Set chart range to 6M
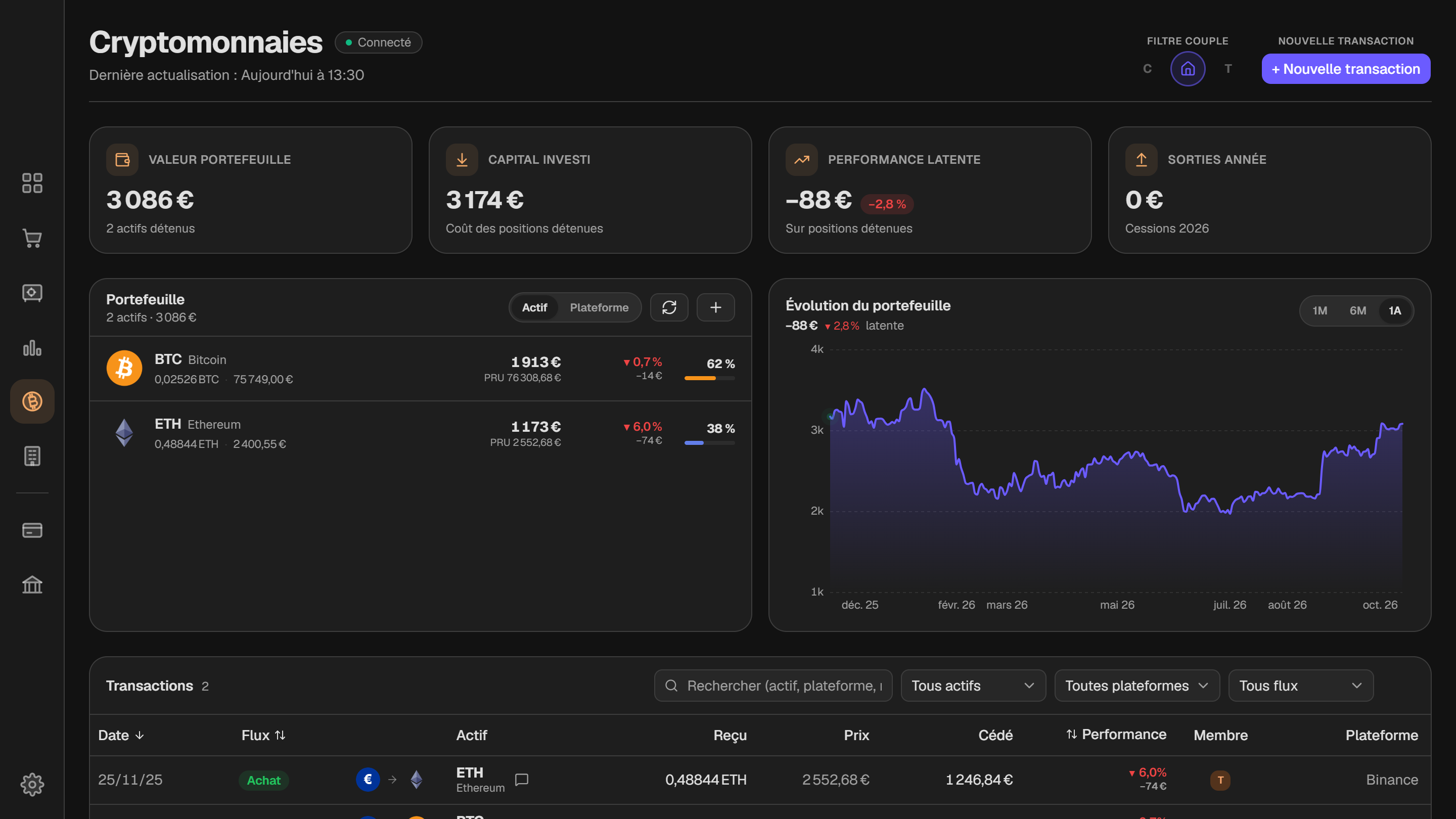The width and height of the screenshot is (1456, 819). point(1357,310)
